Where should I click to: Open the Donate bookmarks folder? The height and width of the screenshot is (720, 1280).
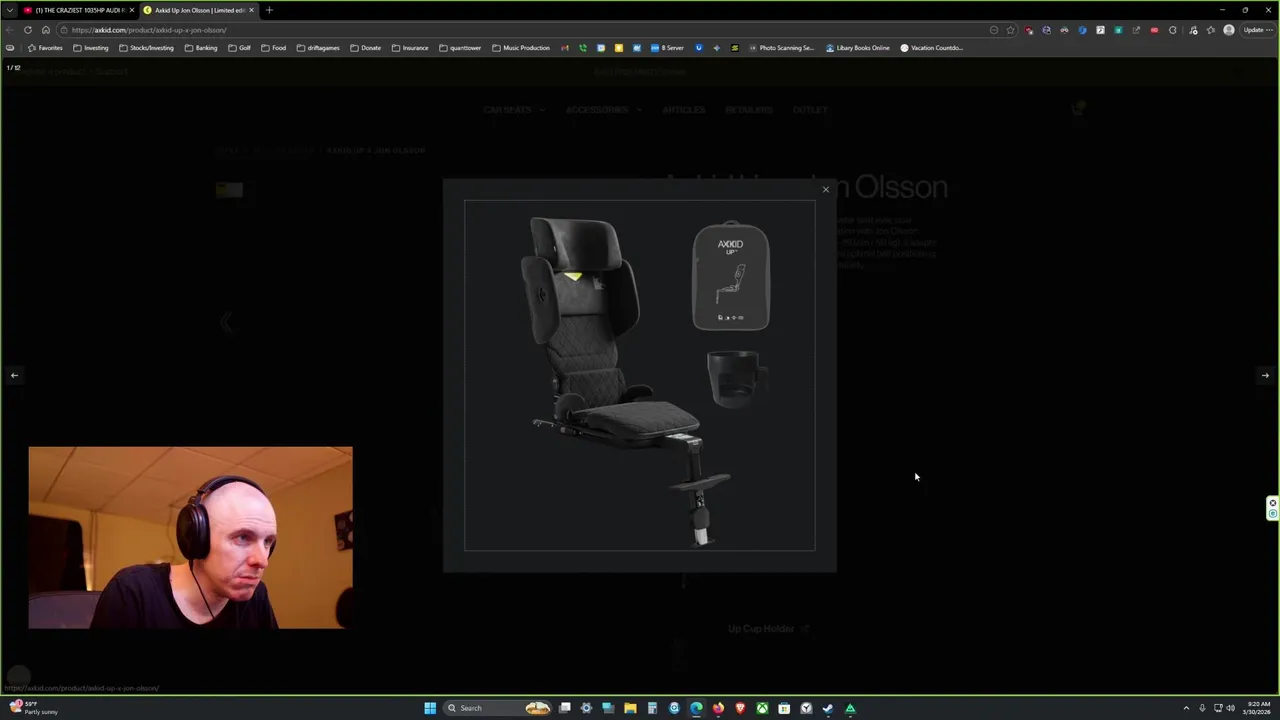365,48
